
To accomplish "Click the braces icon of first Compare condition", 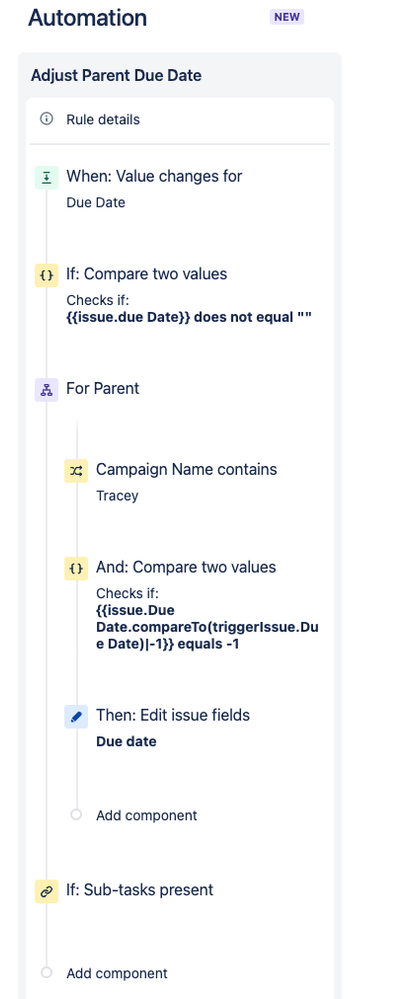I will [x=47, y=276].
